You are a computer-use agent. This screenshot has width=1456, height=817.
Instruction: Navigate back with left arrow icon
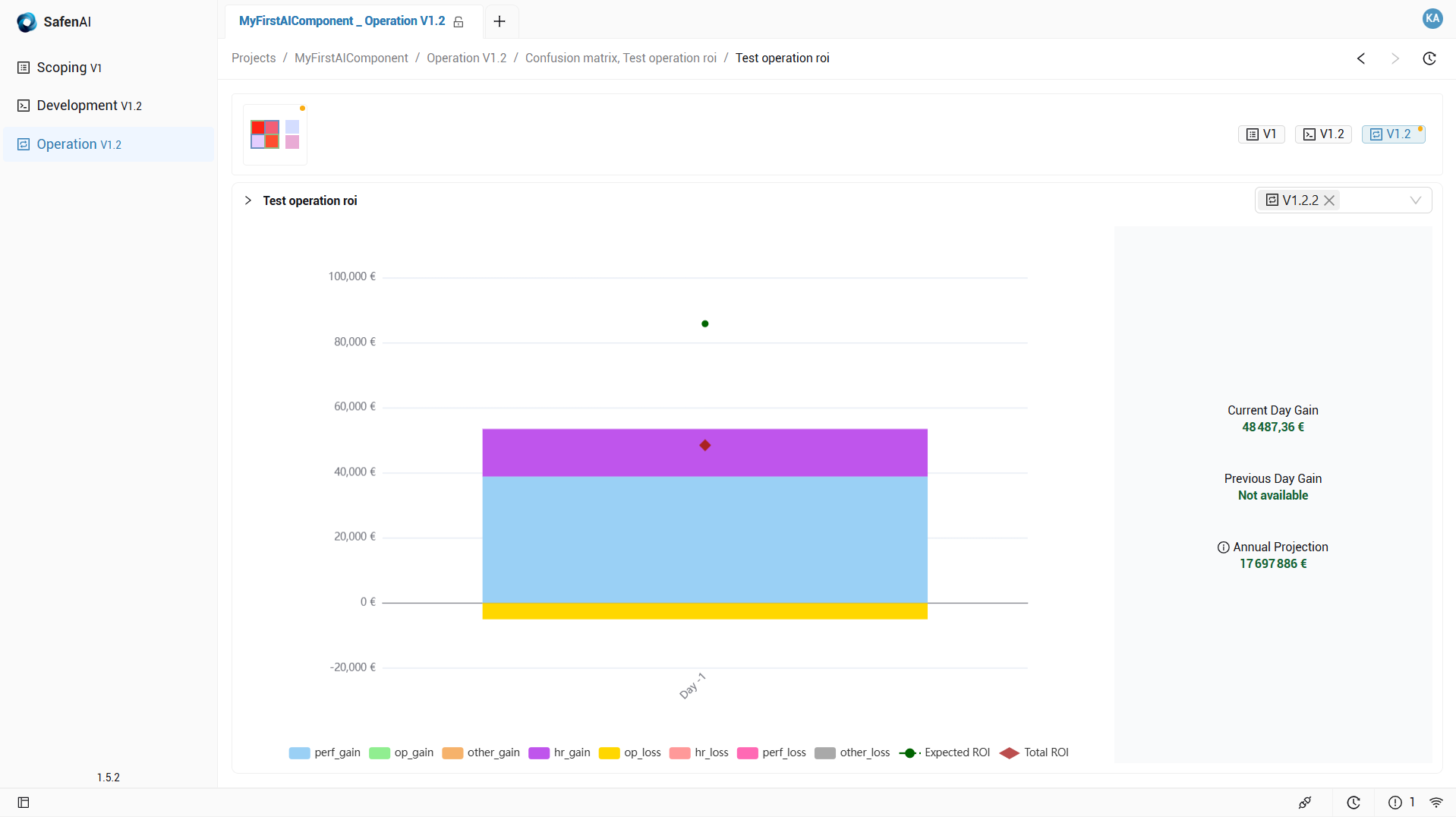(1361, 58)
